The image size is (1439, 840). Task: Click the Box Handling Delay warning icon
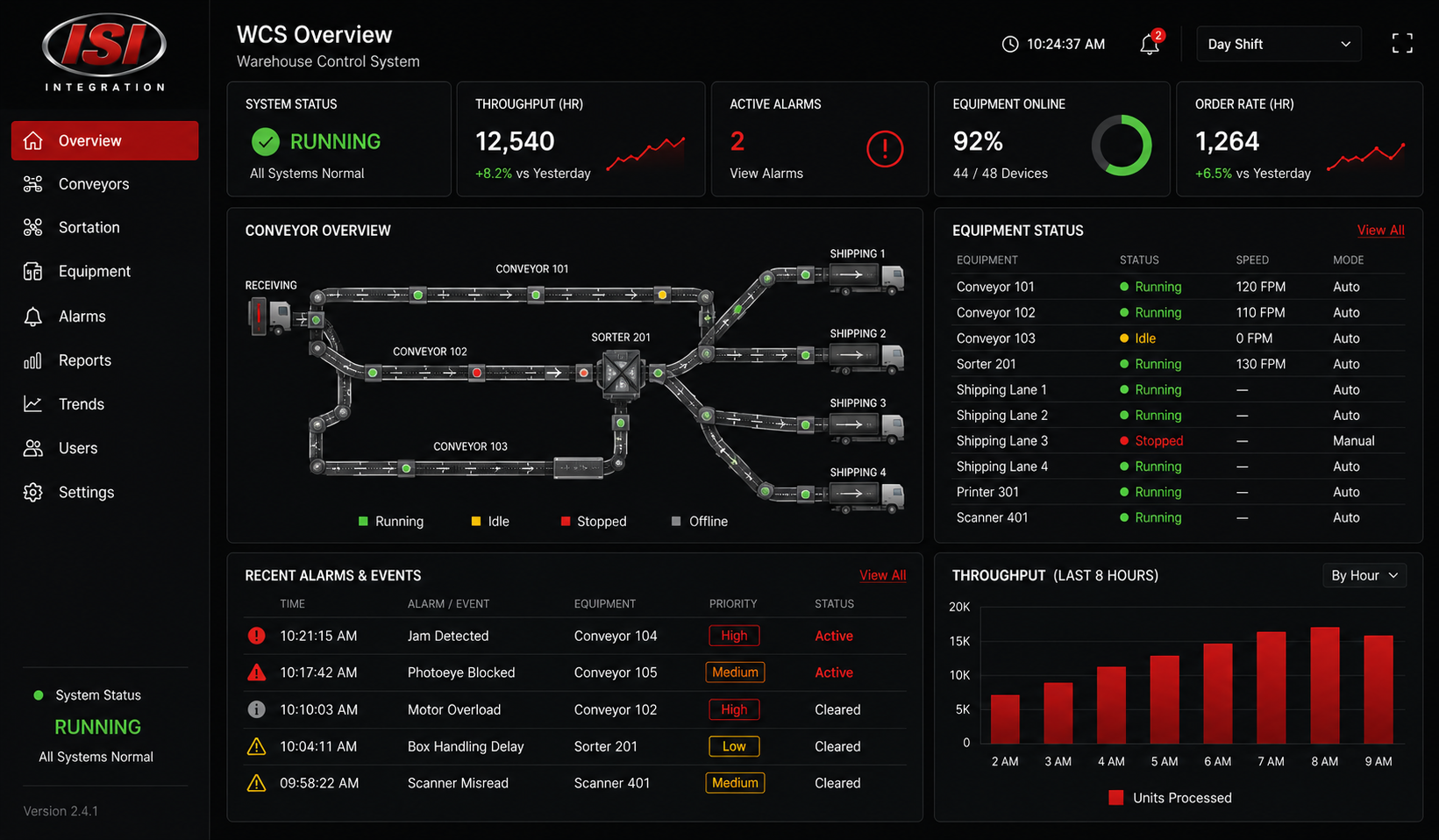pos(256,746)
